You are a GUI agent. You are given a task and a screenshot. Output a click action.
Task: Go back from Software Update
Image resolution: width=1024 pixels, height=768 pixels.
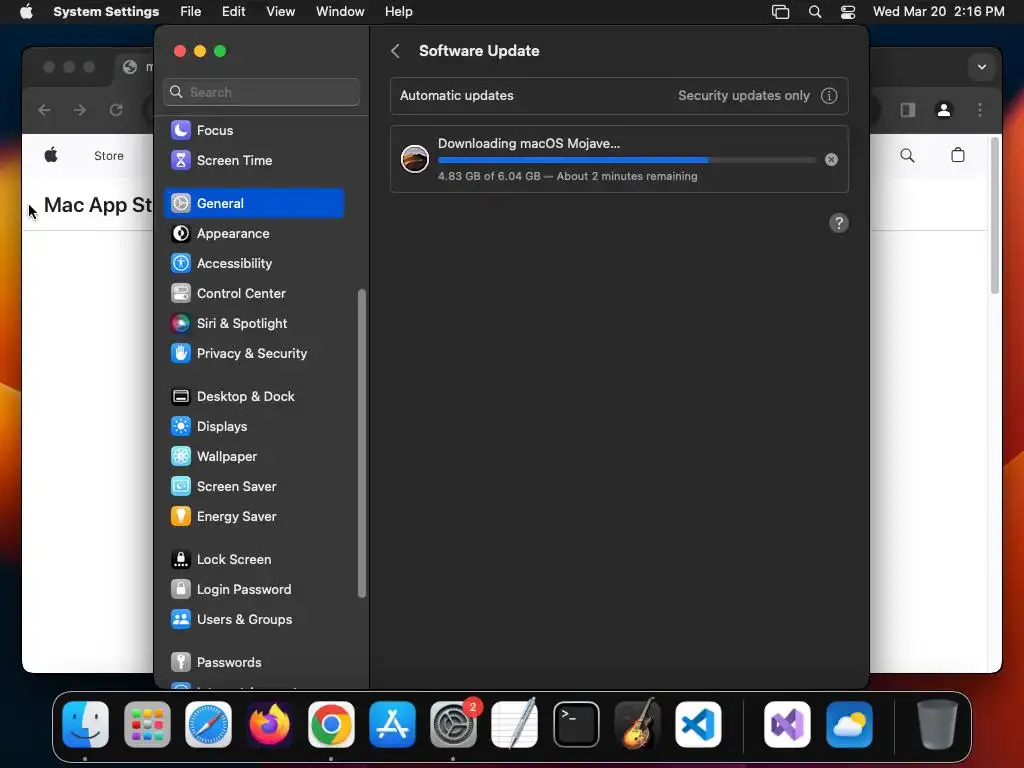[x=395, y=51]
